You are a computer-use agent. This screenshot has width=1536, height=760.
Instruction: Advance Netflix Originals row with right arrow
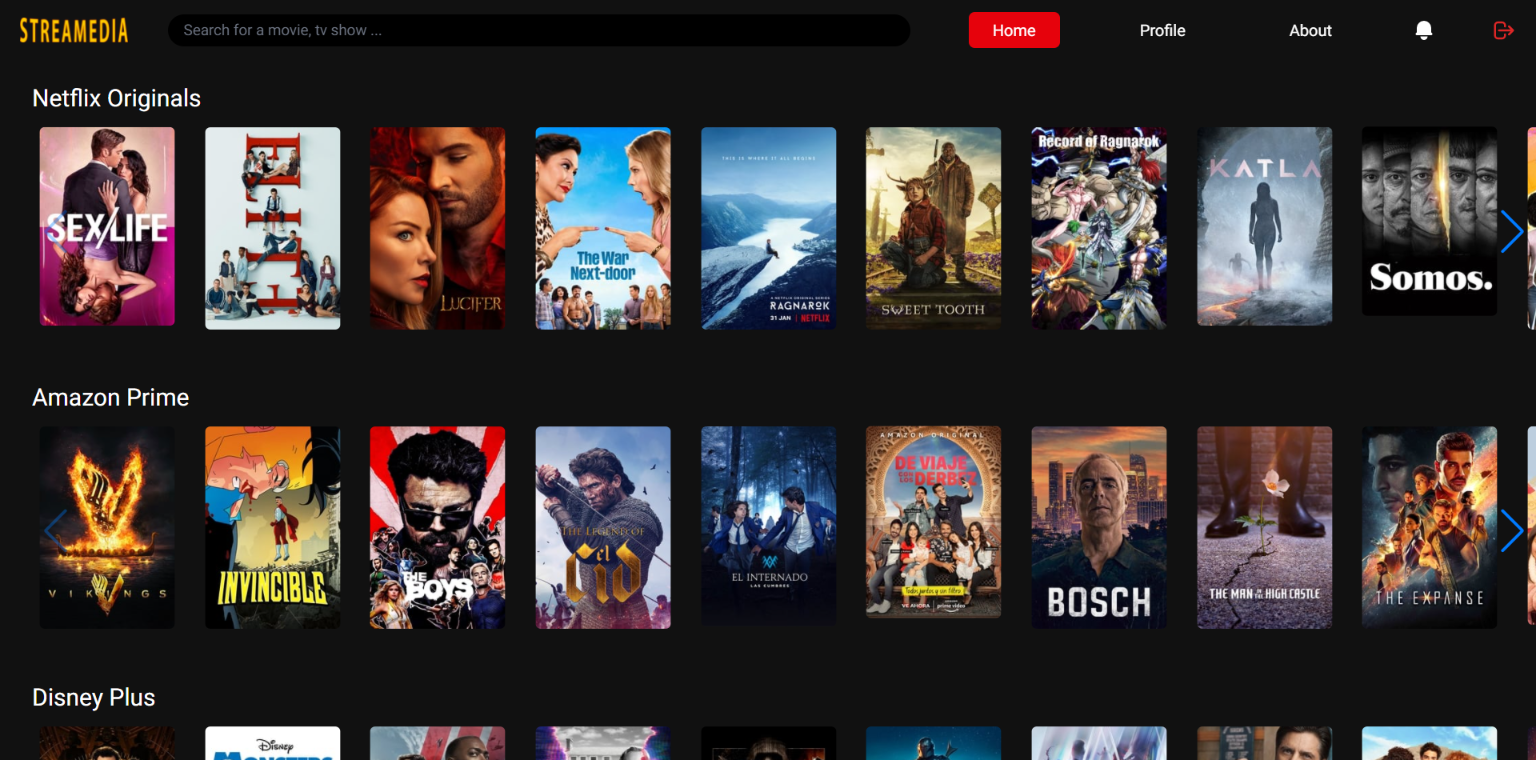pyautogui.click(x=1511, y=231)
